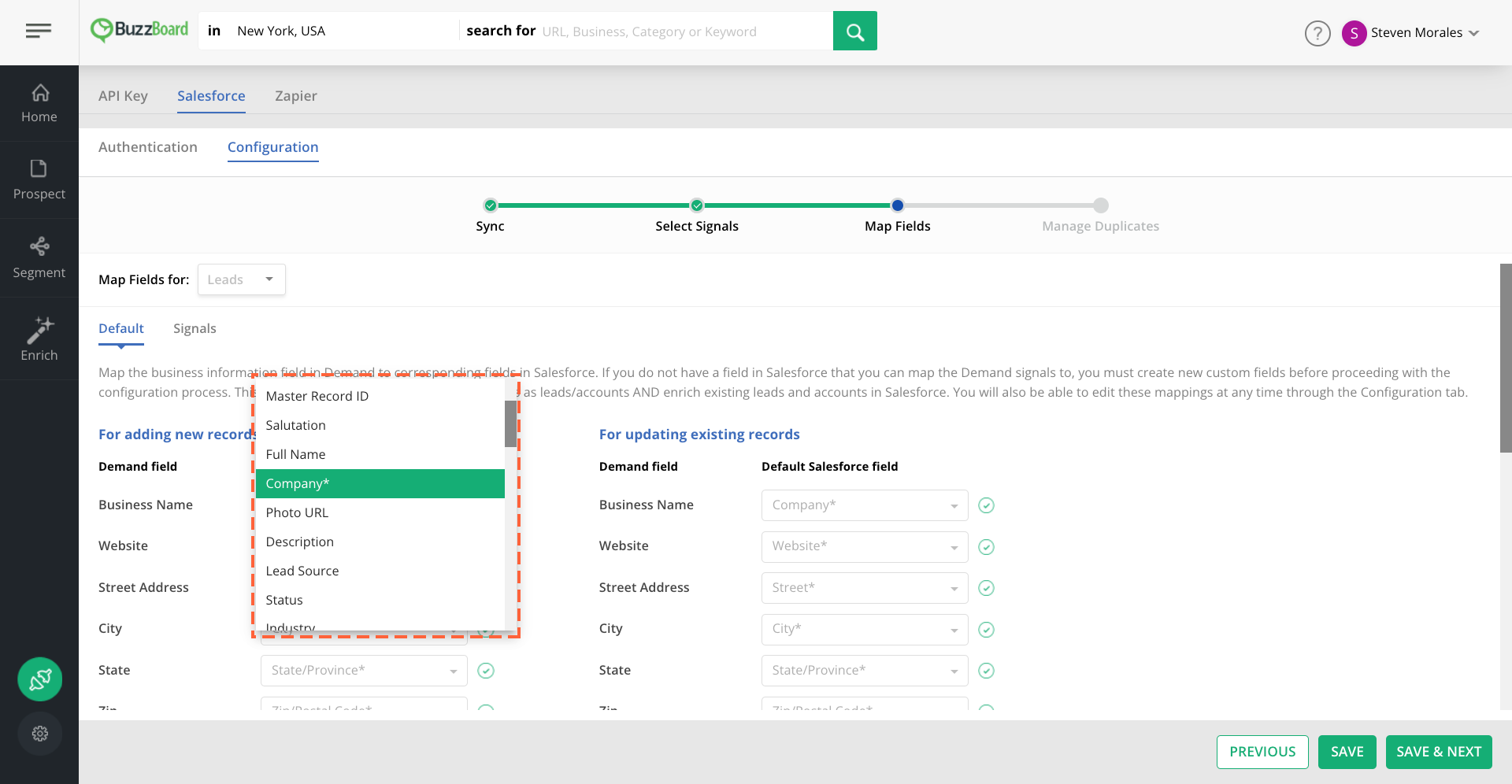Image resolution: width=1512 pixels, height=784 pixels.
Task: Click the BuzzBoard logo
Action: 139,30
